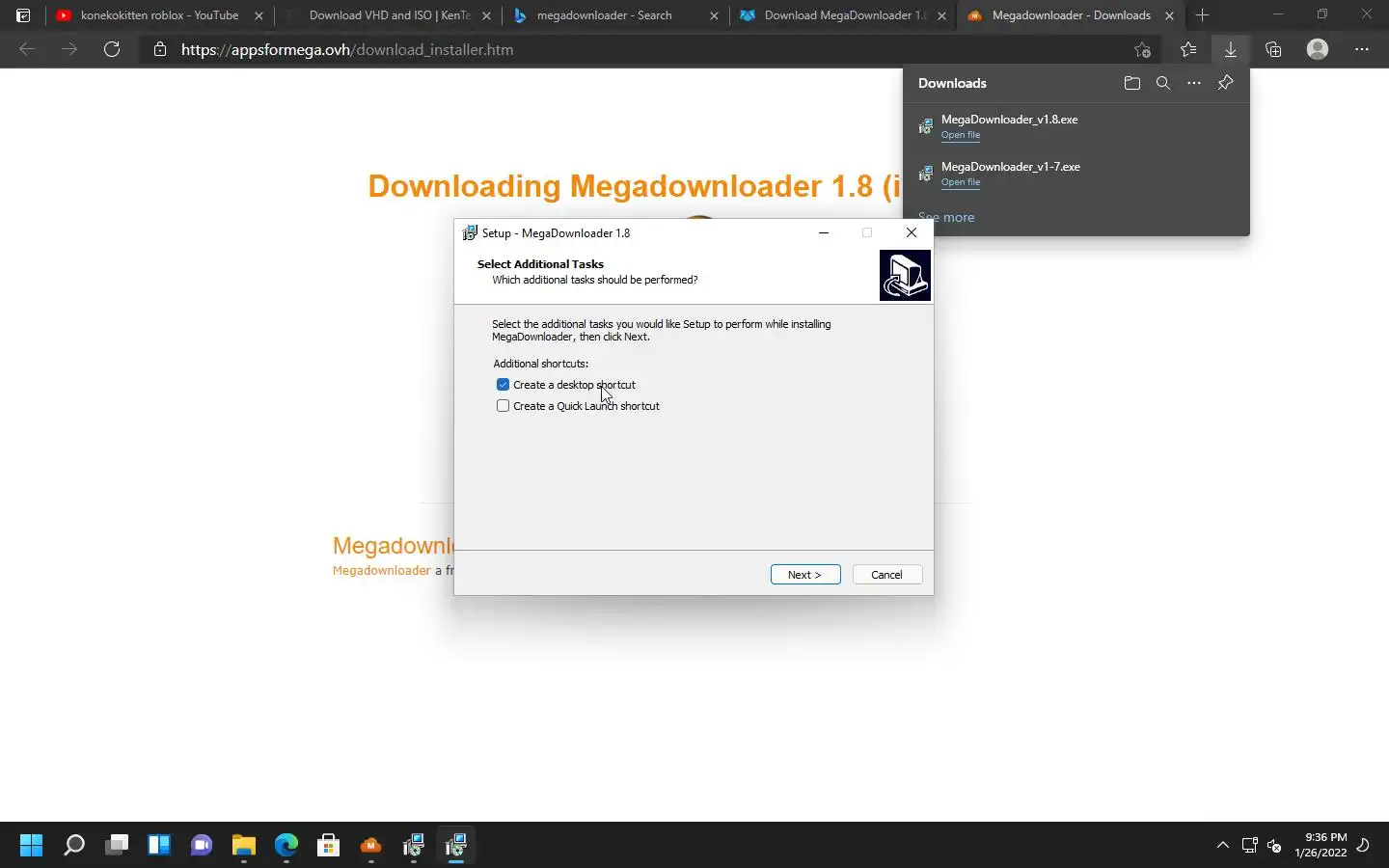Select the active setup installer taskbar icon
Screen dimensions: 1389x868
tap(456, 846)
